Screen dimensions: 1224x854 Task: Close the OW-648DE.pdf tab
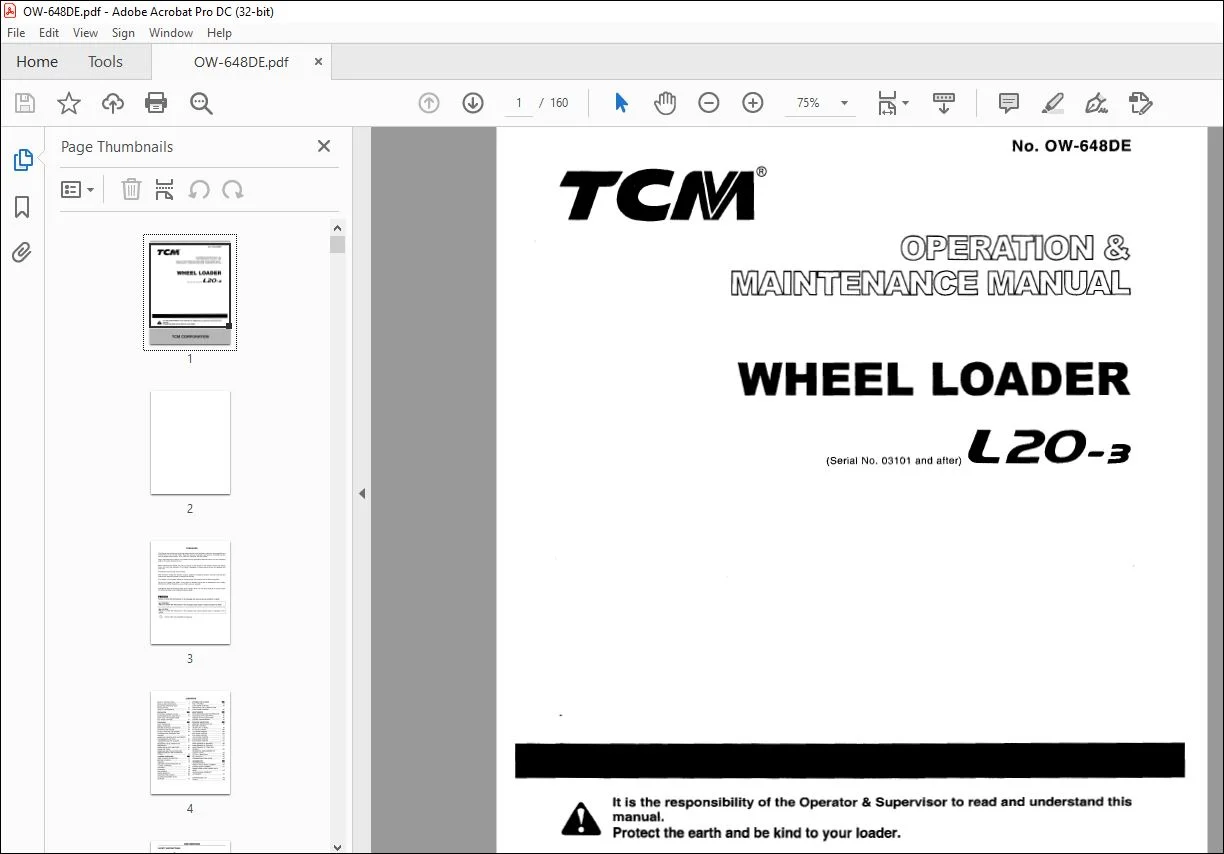pos(319,62)
